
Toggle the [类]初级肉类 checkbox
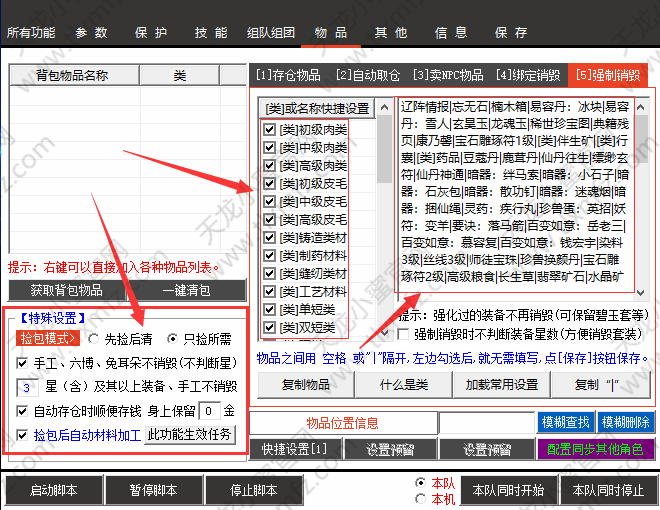(x=269, y=130)
